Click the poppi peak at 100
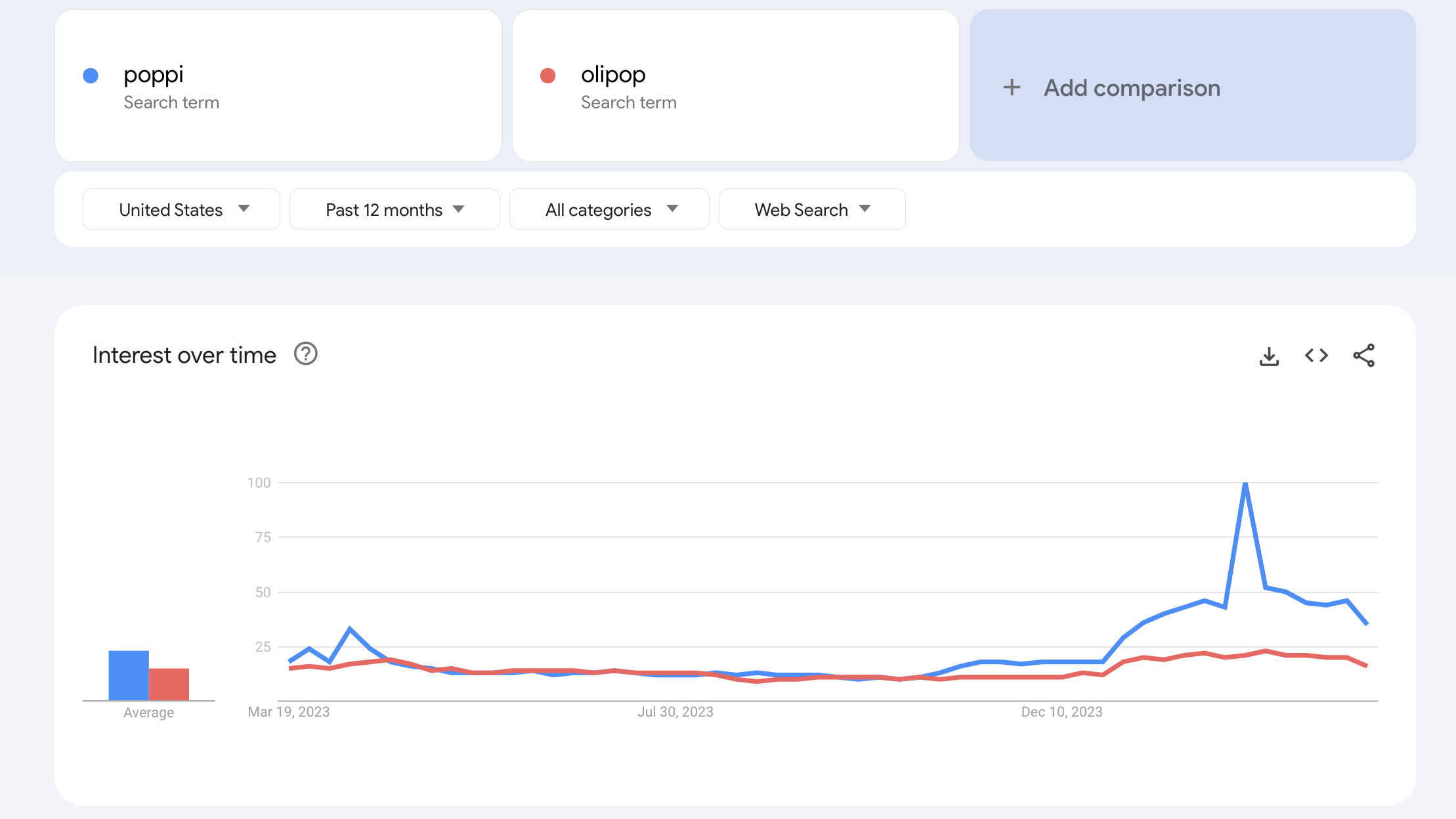 (1245, 484)
